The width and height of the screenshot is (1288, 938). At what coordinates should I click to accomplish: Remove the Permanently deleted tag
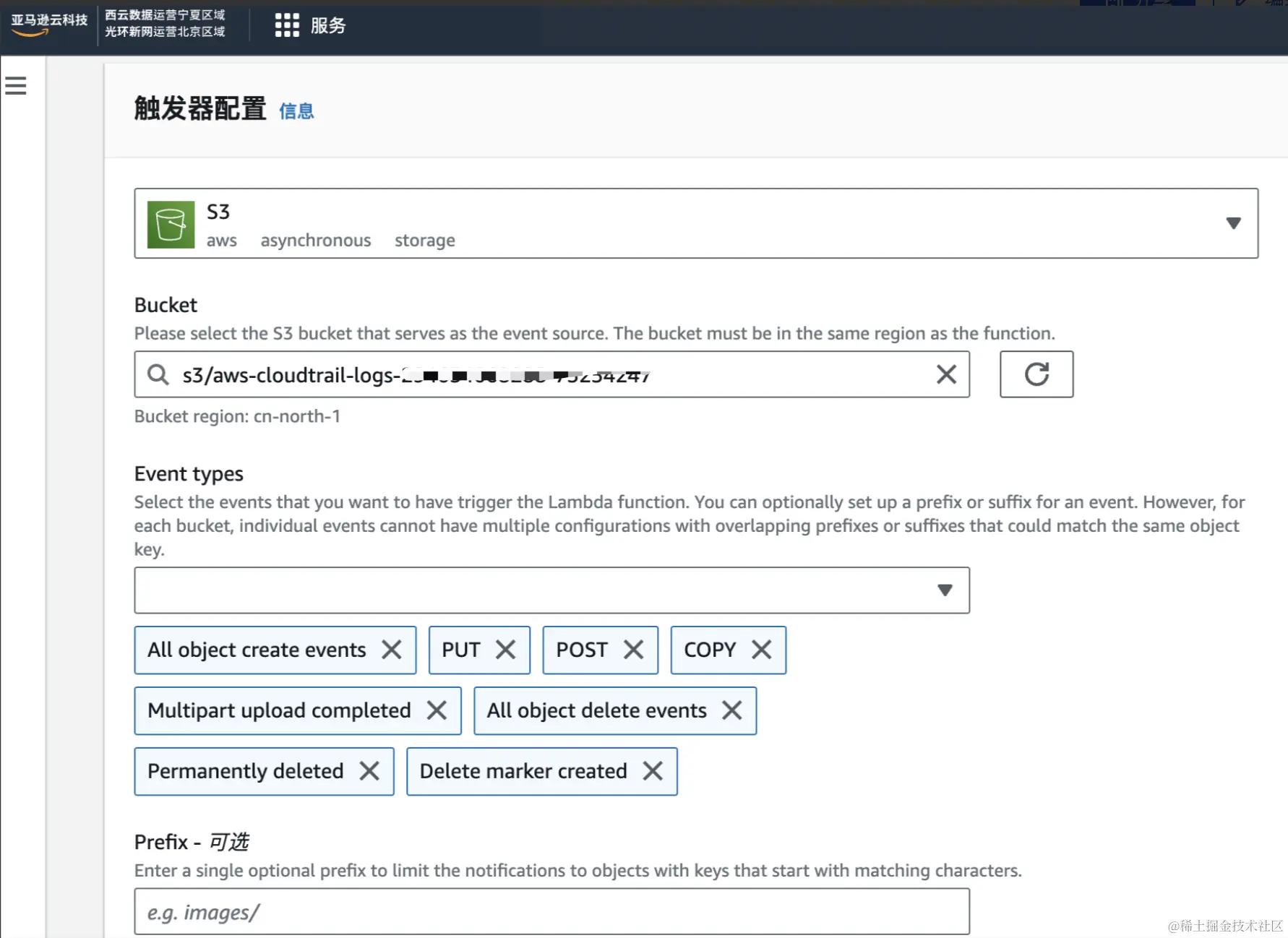click(369, 771)
